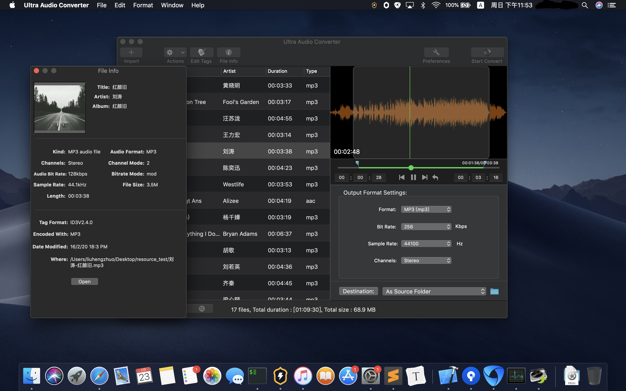Open Photos from the Dock
The width and height of the screenshot is (626, 391).
point(212,376)
